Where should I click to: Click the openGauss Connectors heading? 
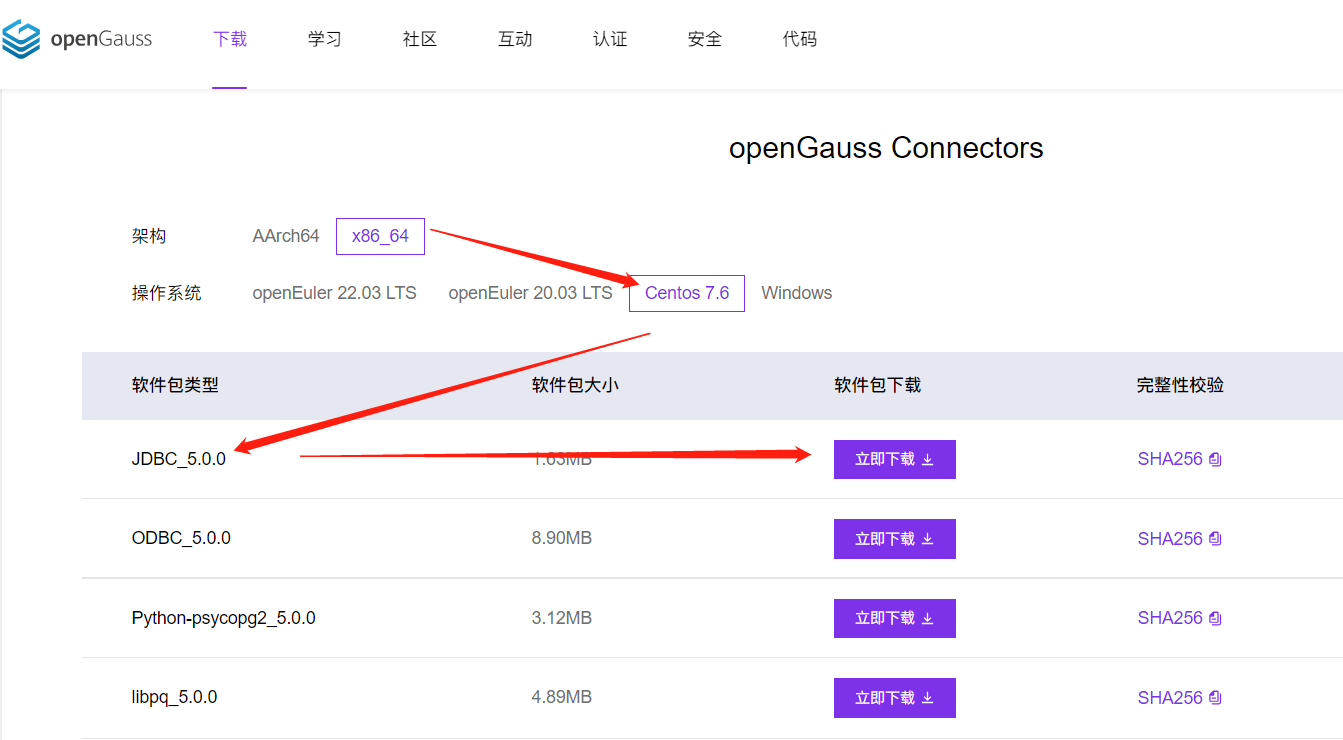(886, 148)
